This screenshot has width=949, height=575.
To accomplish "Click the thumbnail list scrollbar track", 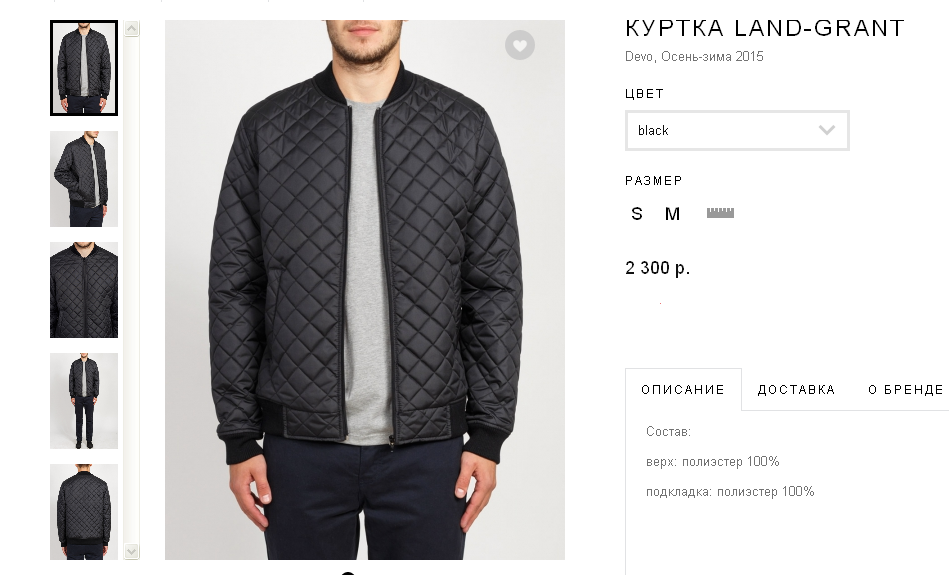I will (131, 290).
